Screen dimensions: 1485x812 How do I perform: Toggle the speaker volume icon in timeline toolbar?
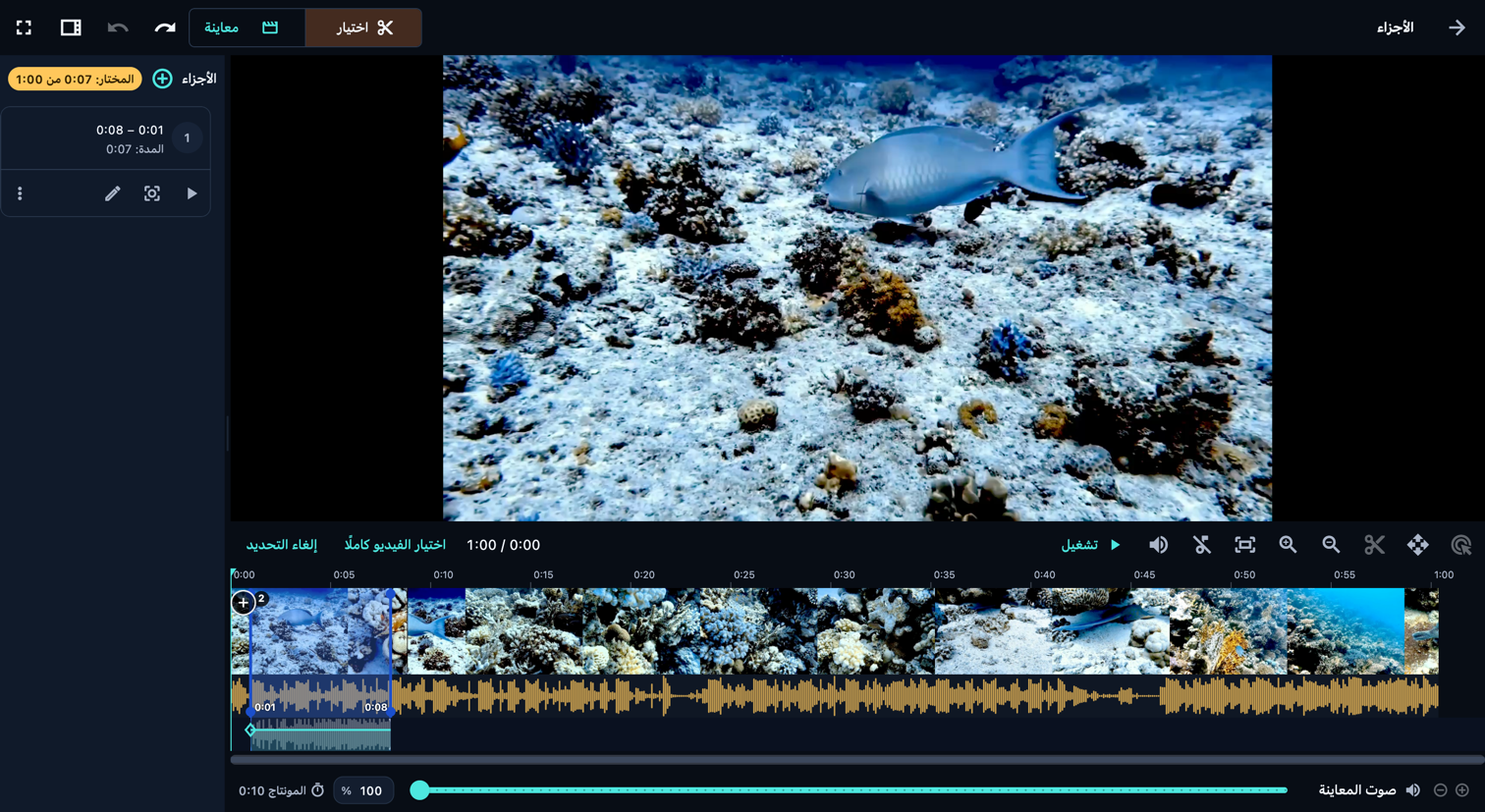tap(1158, 545)
